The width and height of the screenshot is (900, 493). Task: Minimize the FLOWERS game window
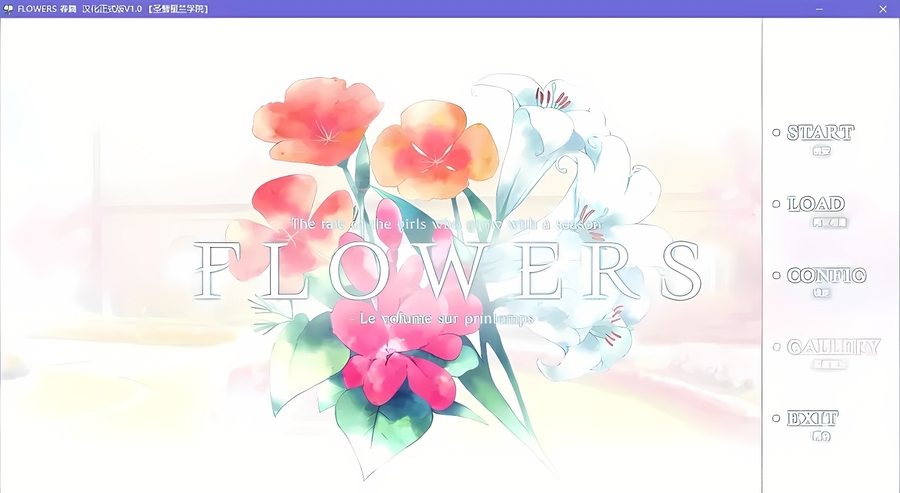tap(819, 9)
